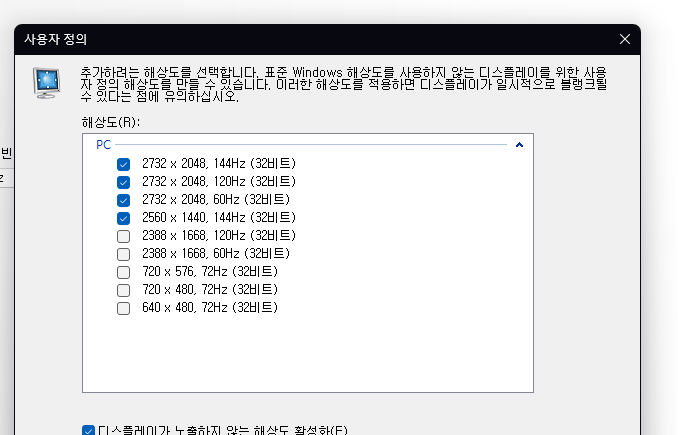Click the empty area below the resolution list
The width and height of the screenshot is (678, 435).
pos(307,355)
